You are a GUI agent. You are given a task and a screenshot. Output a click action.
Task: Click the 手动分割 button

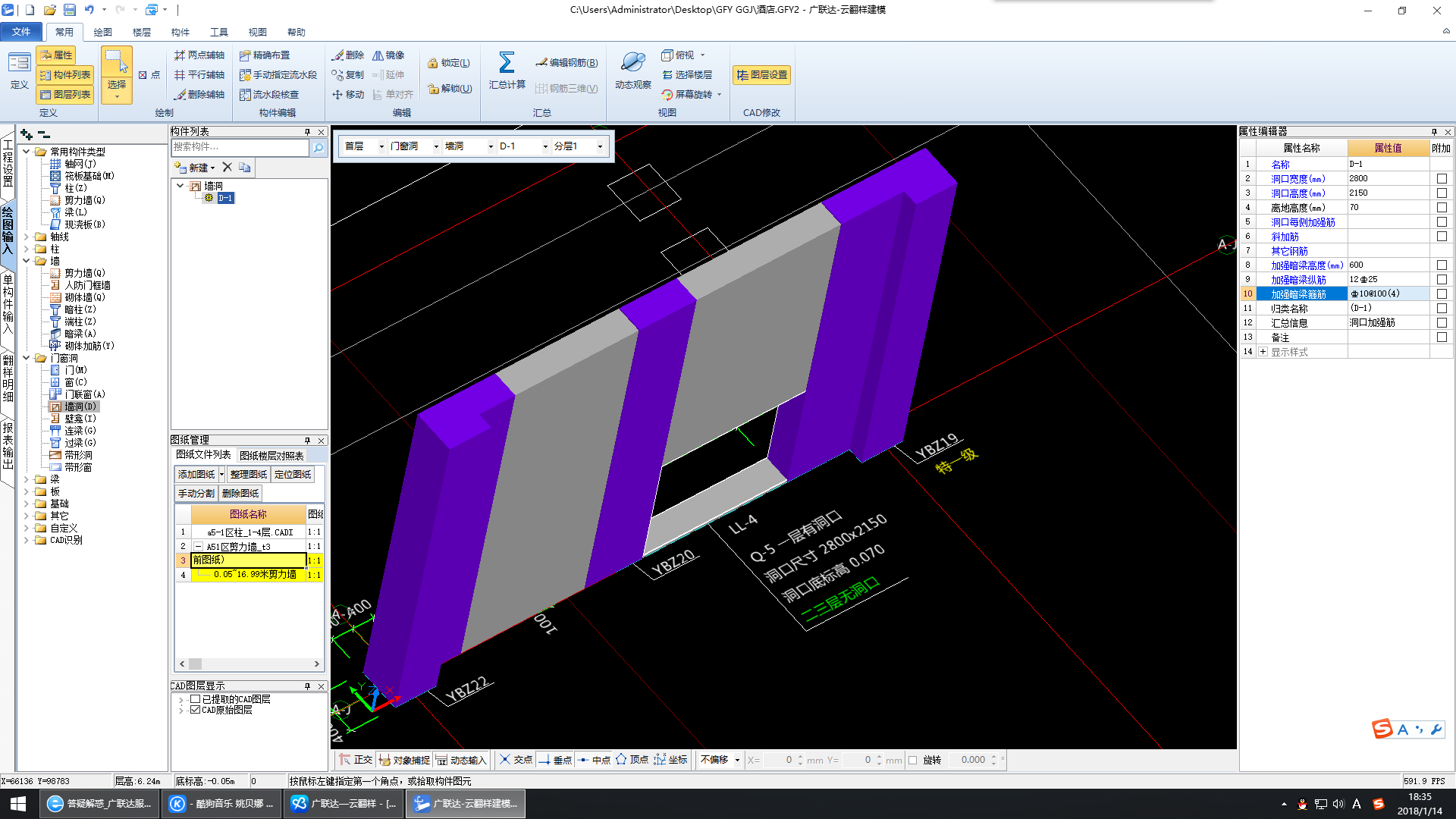[196, 494]
